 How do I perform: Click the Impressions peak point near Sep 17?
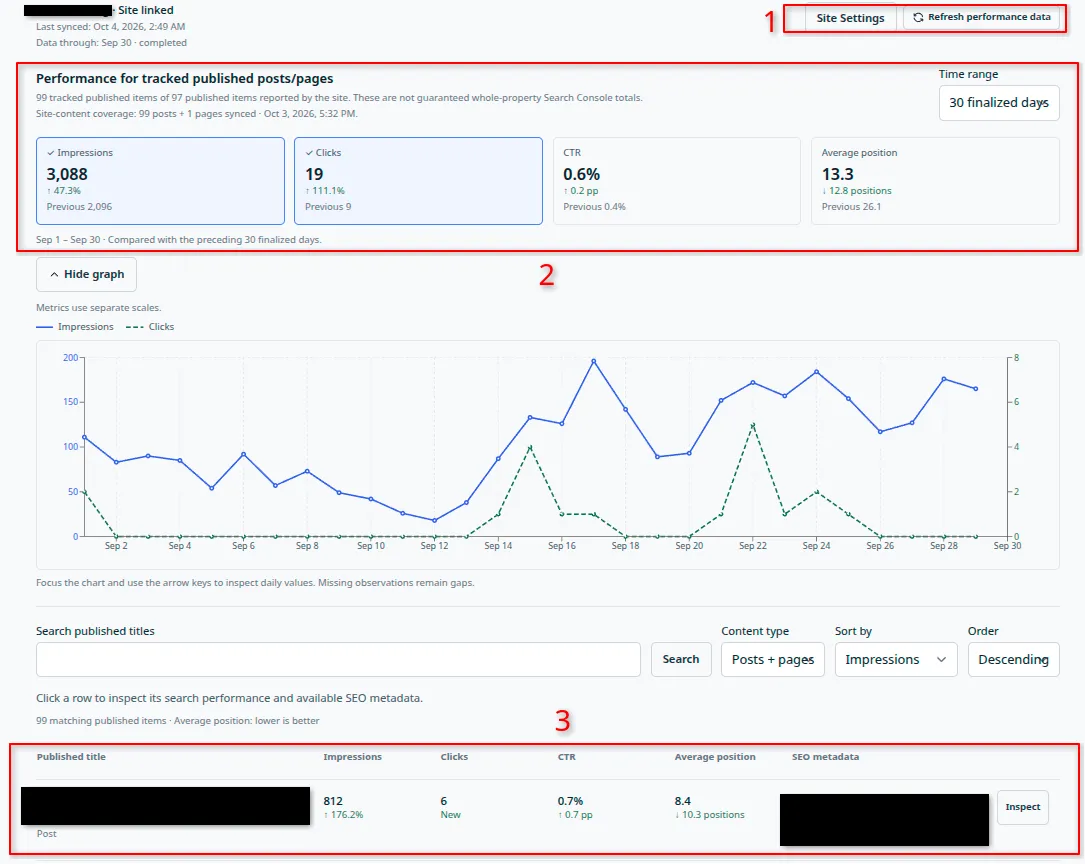coord(594,361)
